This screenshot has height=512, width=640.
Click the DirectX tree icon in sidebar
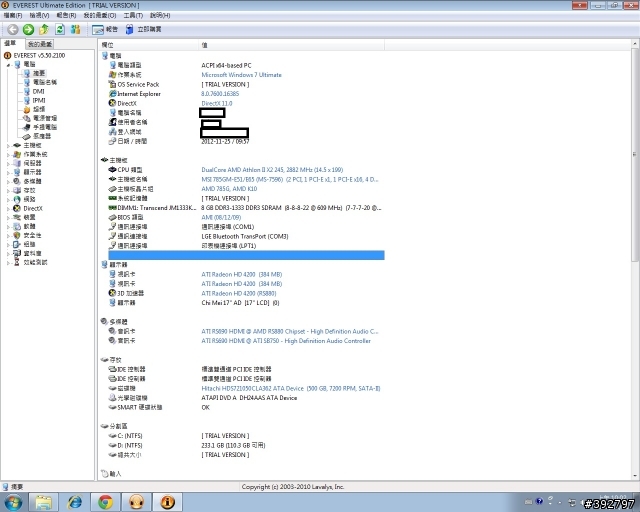click(17, 208)
